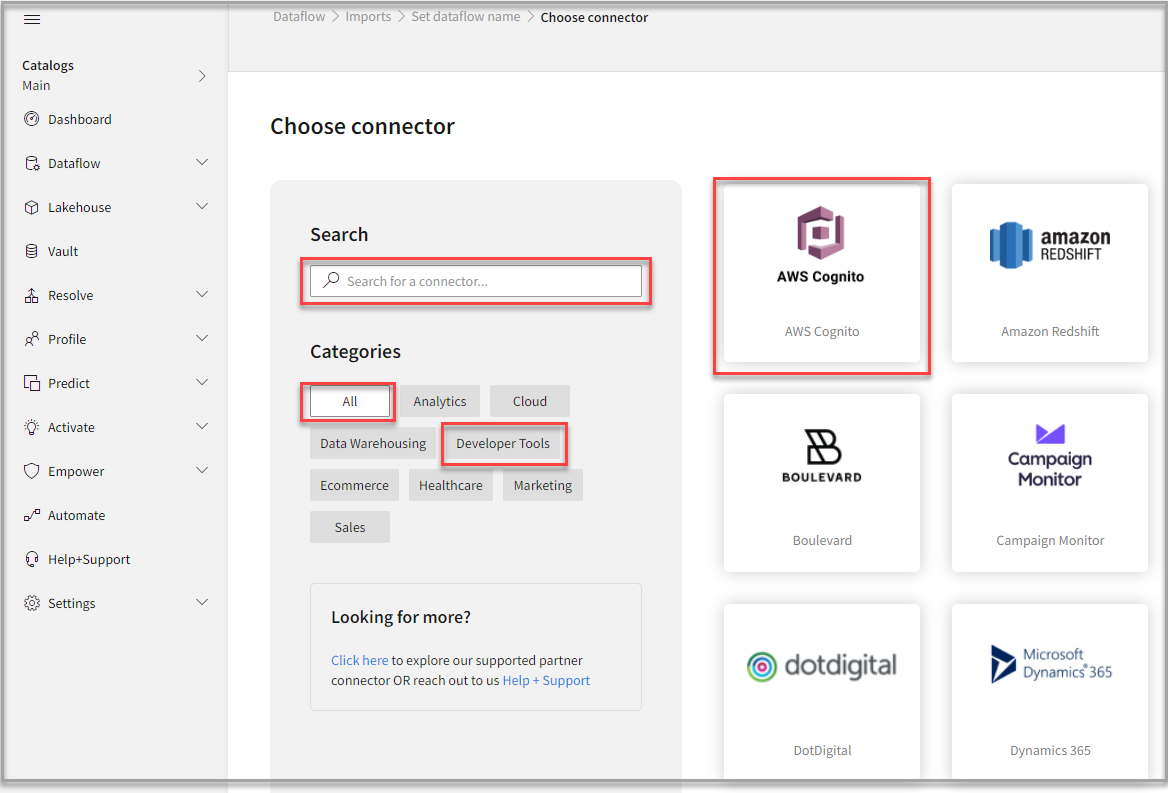Go to Imports via the breadcrumb
Screen dimensions: 1168x793
point(368,16)
